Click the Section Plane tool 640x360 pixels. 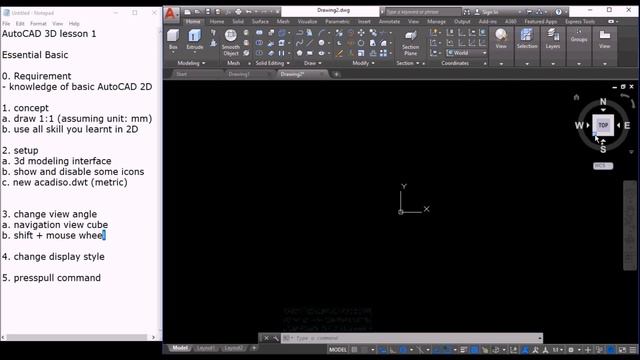click(x=411, y=42)
